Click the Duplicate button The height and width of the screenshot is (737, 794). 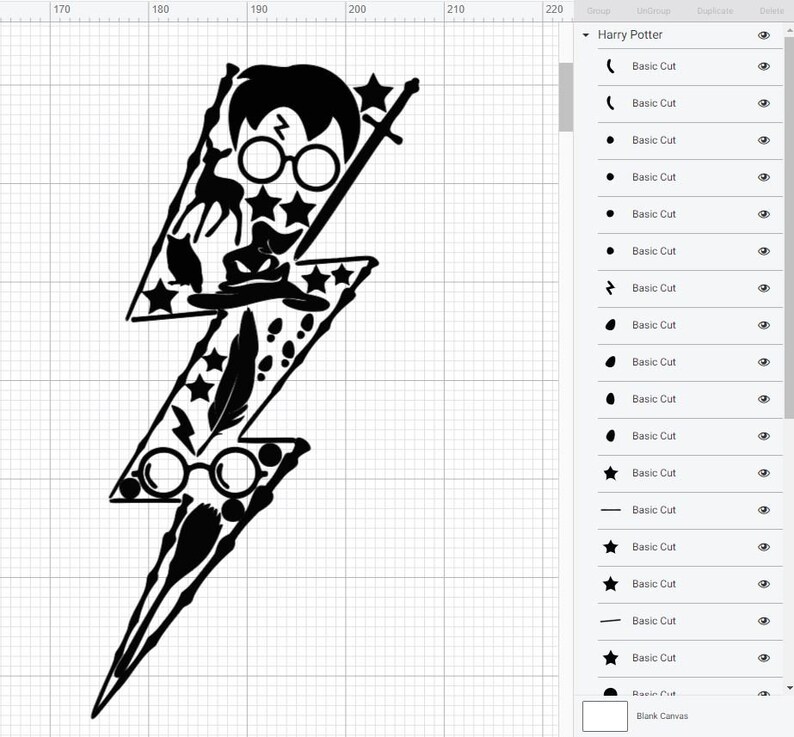[x=715, y=11]
